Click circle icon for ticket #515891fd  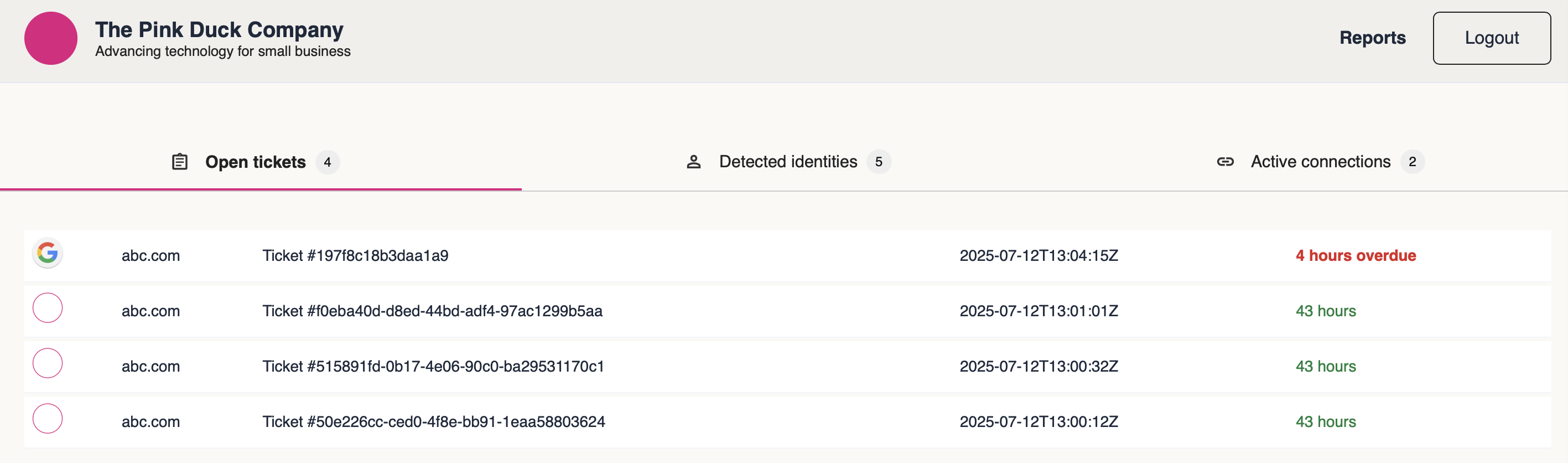pyautogui.click(x=48, y=364)
